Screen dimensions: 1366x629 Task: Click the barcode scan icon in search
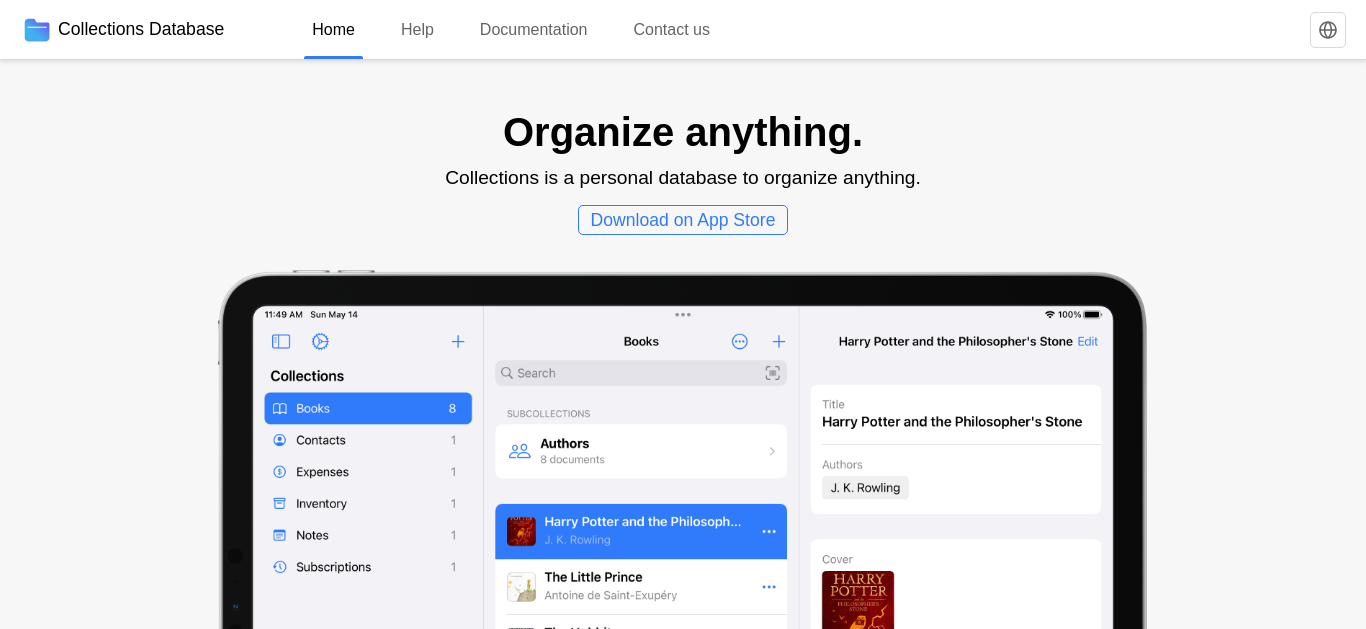tap(773, 373)
